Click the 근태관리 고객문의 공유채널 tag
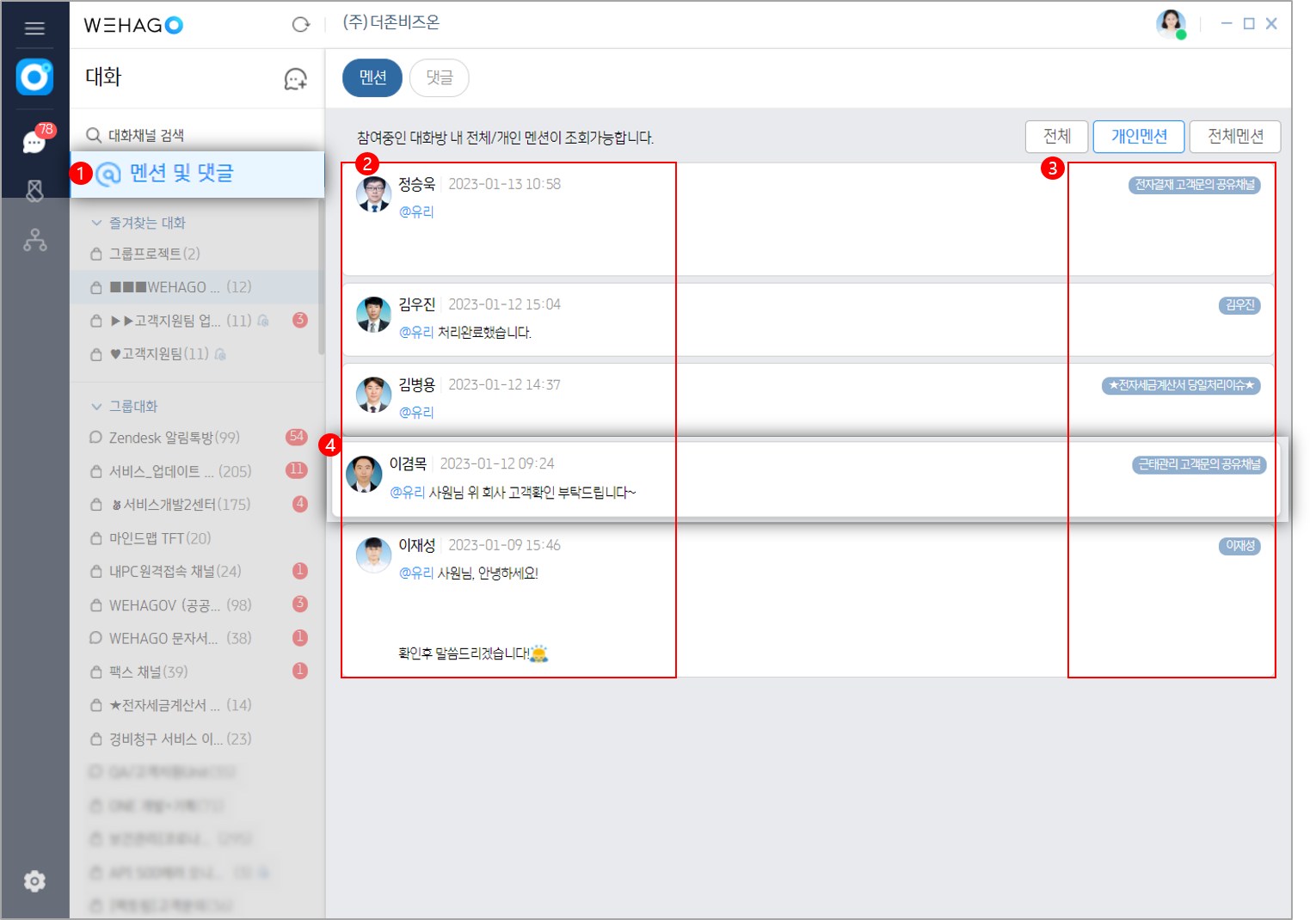The image size is (1316, 920). (1198, 465)
